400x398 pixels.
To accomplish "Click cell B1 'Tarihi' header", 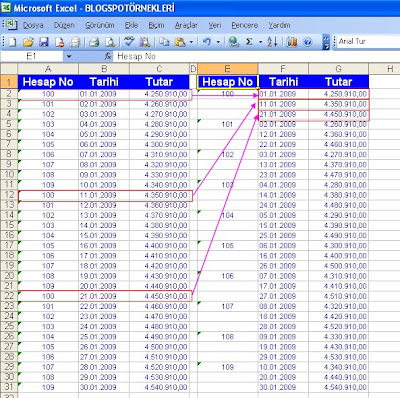I will pos(104,82).
